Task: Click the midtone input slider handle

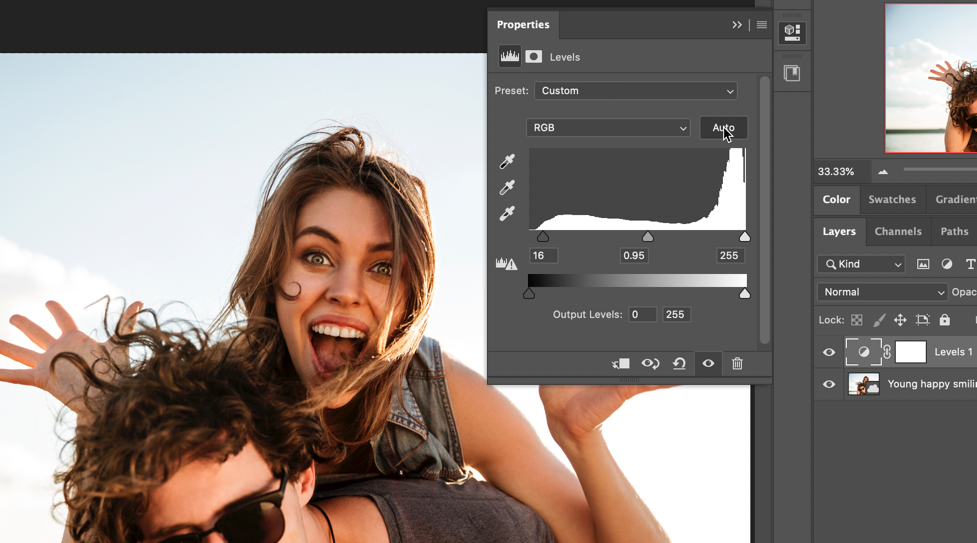Action: [x=648, y=237]
